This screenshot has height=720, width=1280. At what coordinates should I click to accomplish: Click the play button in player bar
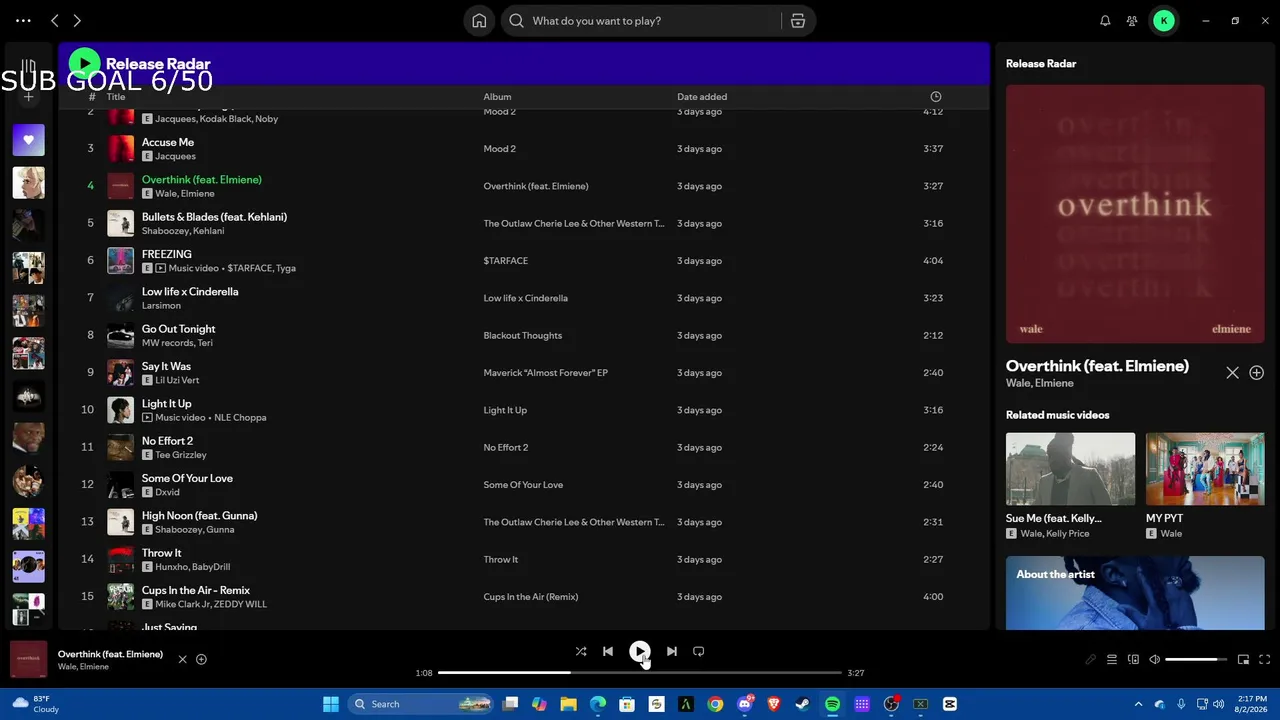point(640,651)
